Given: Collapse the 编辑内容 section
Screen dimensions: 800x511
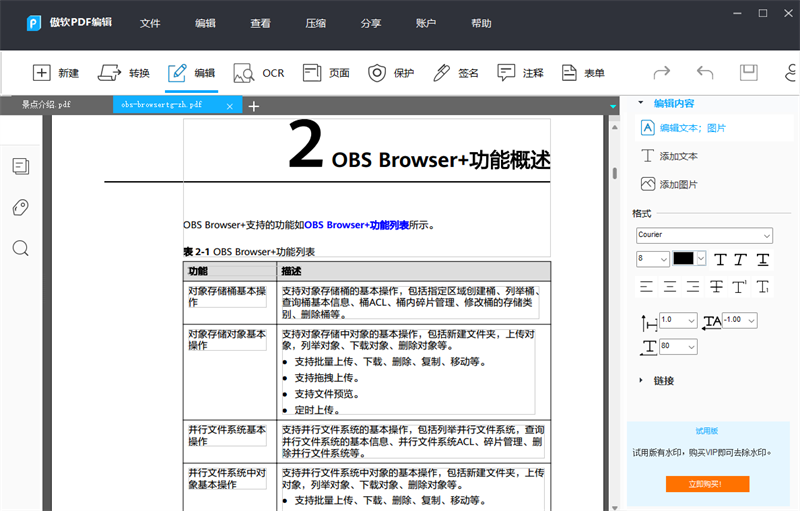Looking at the screenshot, I should (x=641, y=103).
